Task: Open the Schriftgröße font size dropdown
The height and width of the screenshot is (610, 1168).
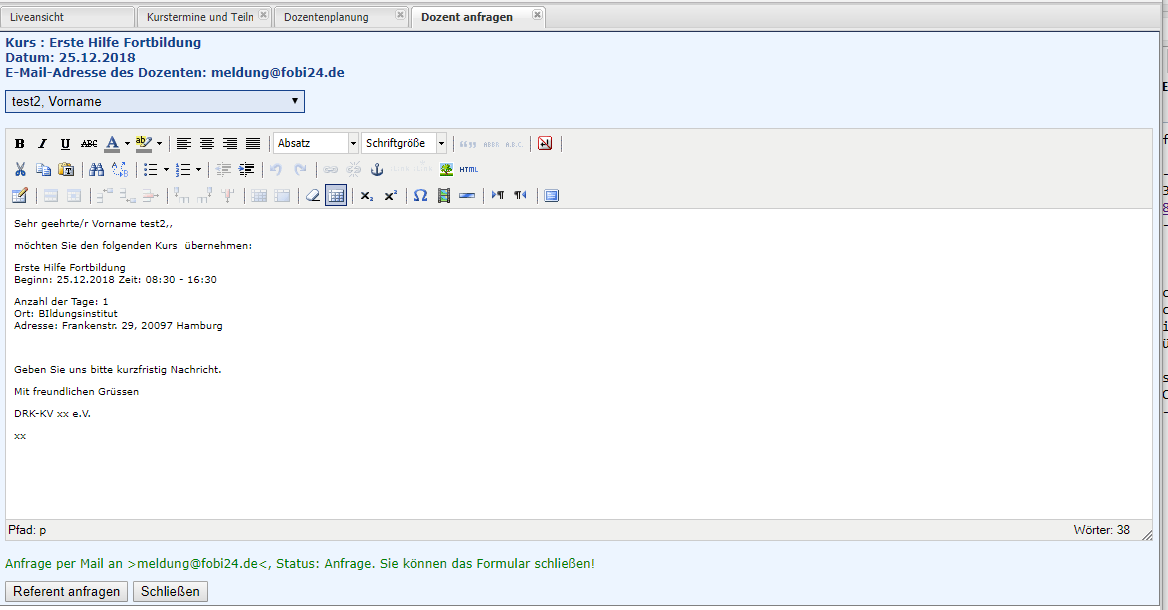Action: (x=404, y=144)
